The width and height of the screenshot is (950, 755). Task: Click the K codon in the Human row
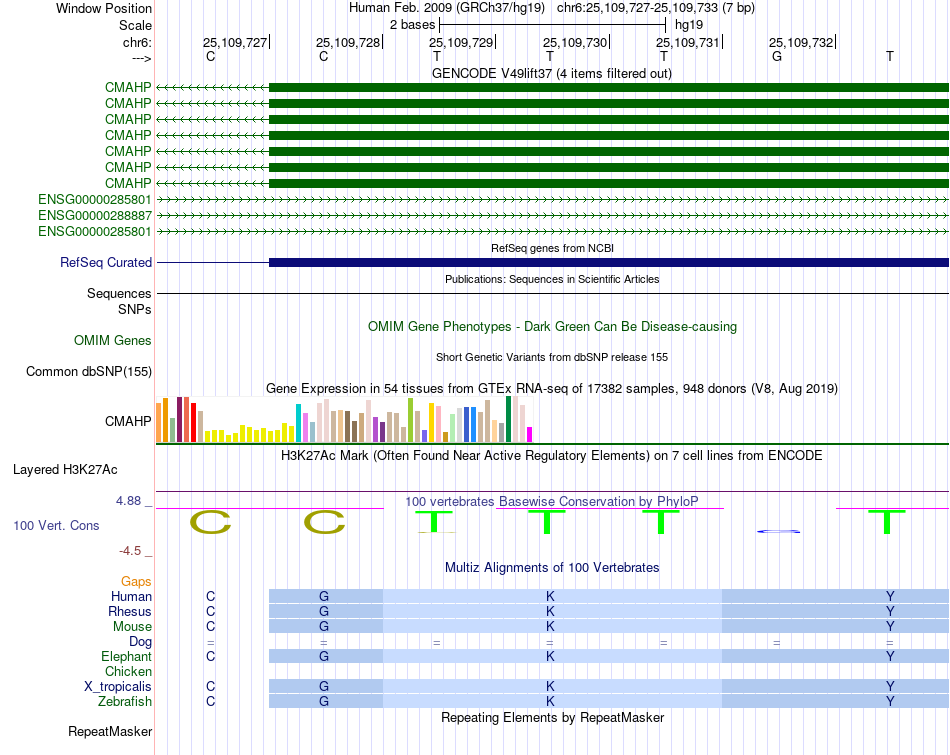(550, 596)
